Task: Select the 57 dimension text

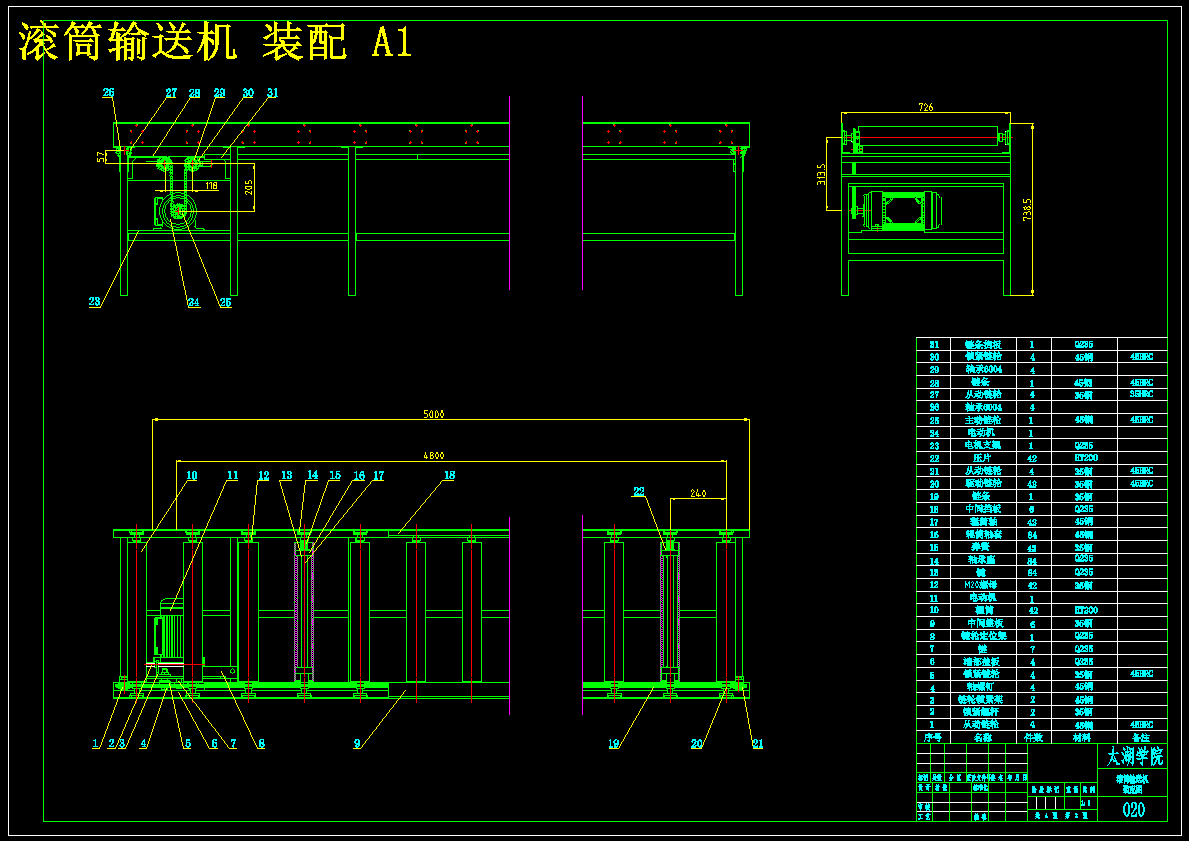Action: [x=102, y=157]
